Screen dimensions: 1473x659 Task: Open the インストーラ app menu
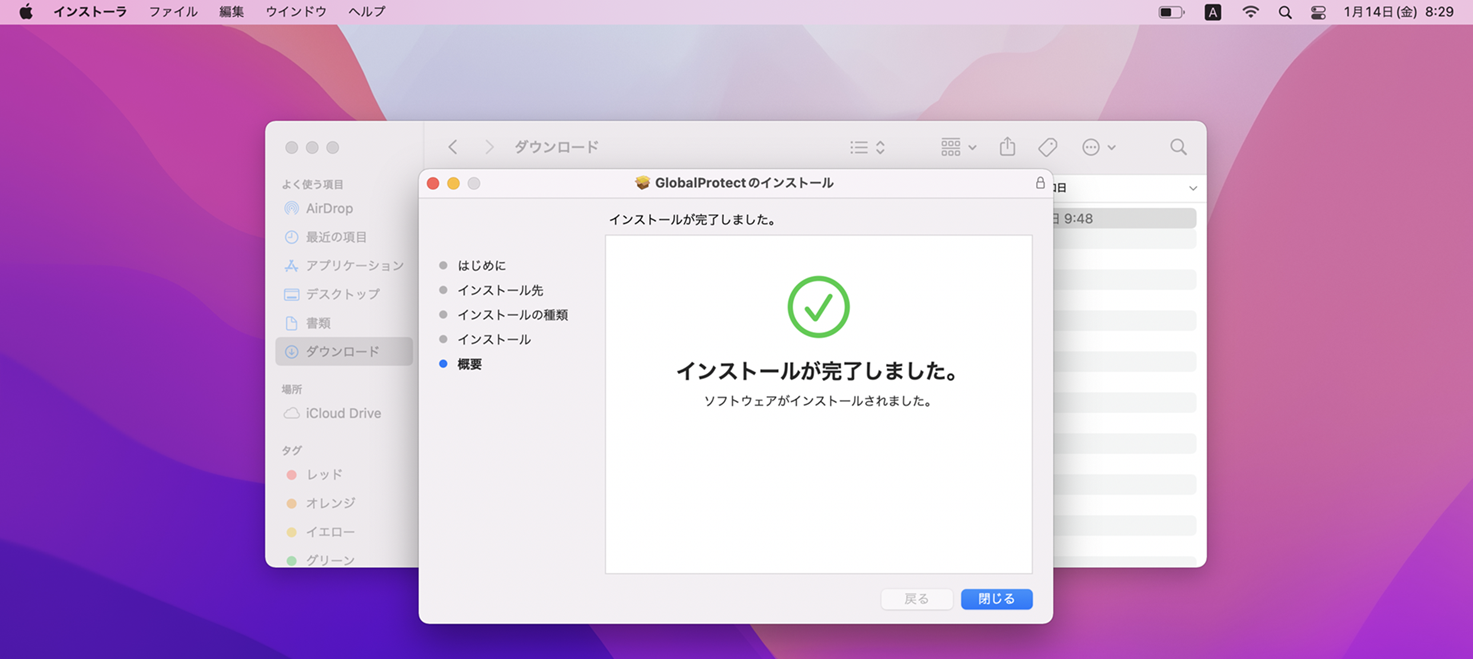(90, 12)
